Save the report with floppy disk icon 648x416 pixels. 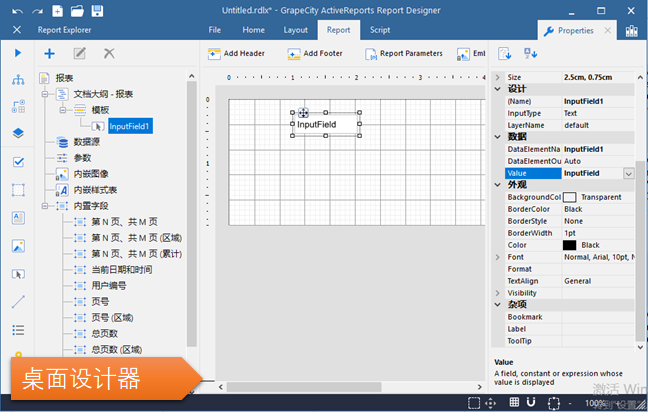pos(97,11)
